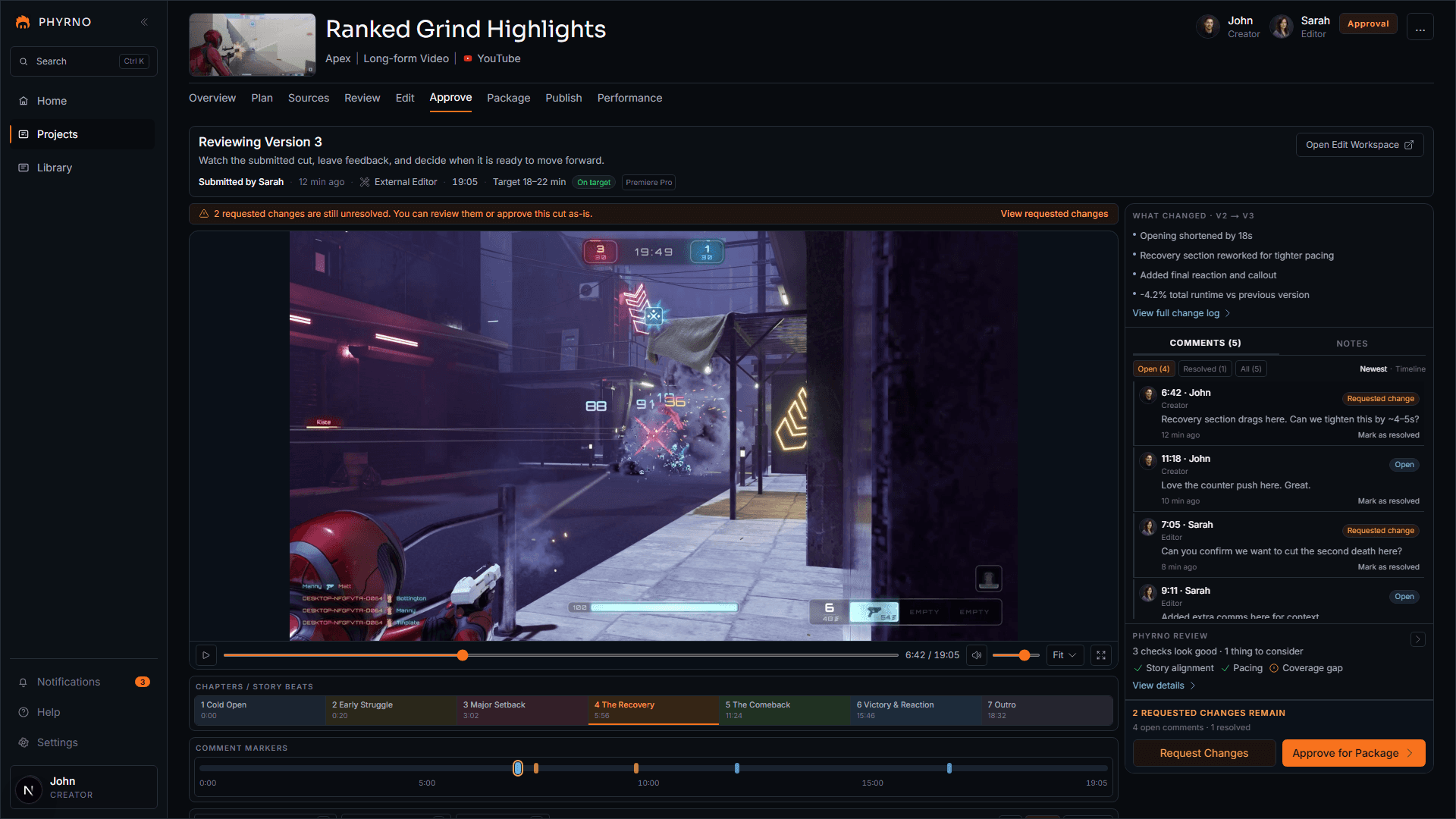Move the video playback progress slider handle
Screen dimensions: 1456x819
(x=463, y=655)
